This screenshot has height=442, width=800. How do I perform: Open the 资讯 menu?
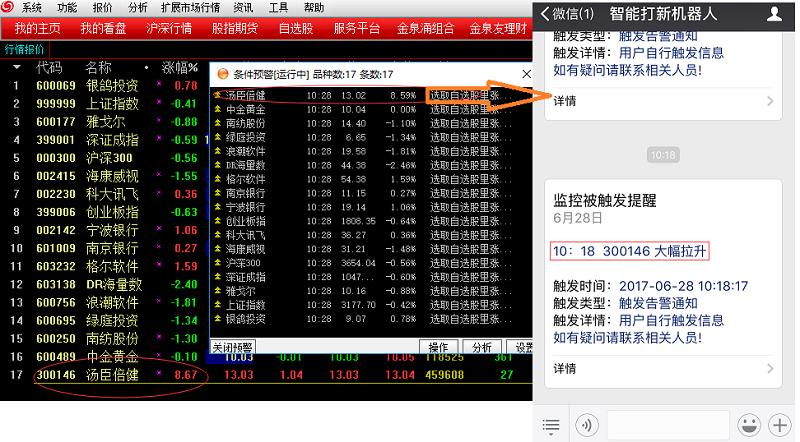point(243,8)
